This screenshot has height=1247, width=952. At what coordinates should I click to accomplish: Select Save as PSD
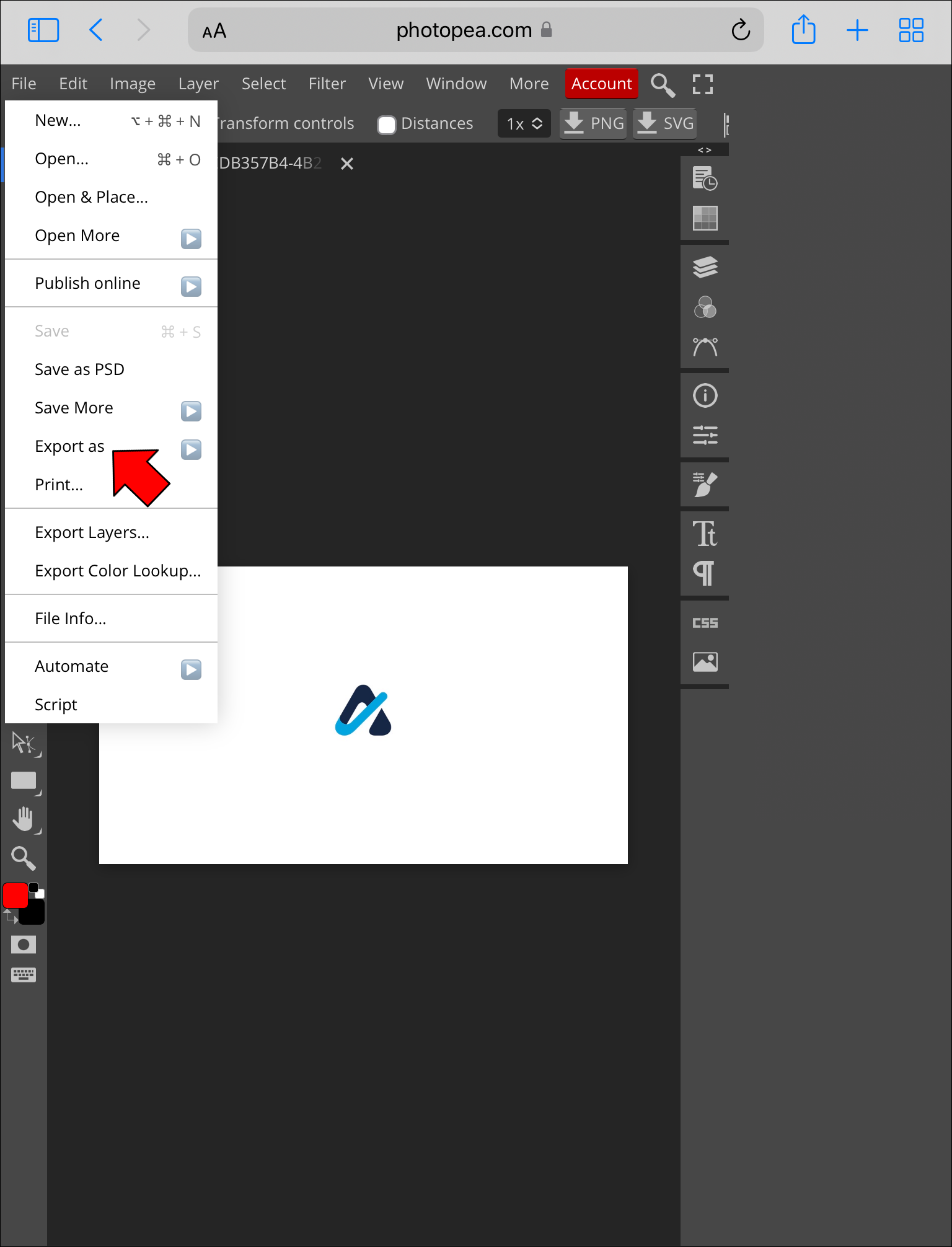[111, 369]
